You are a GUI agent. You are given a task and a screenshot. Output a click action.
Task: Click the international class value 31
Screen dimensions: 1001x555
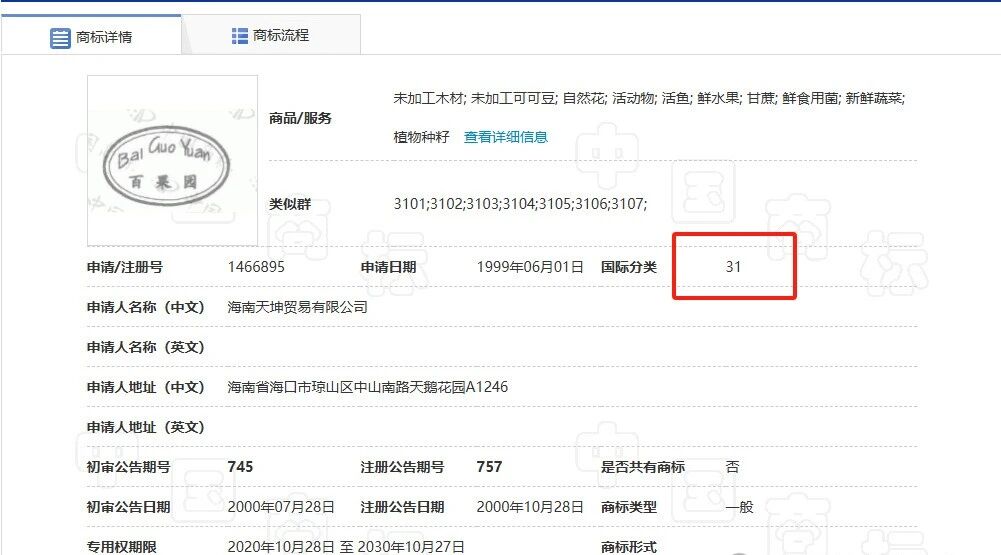[x=733, y=267]
